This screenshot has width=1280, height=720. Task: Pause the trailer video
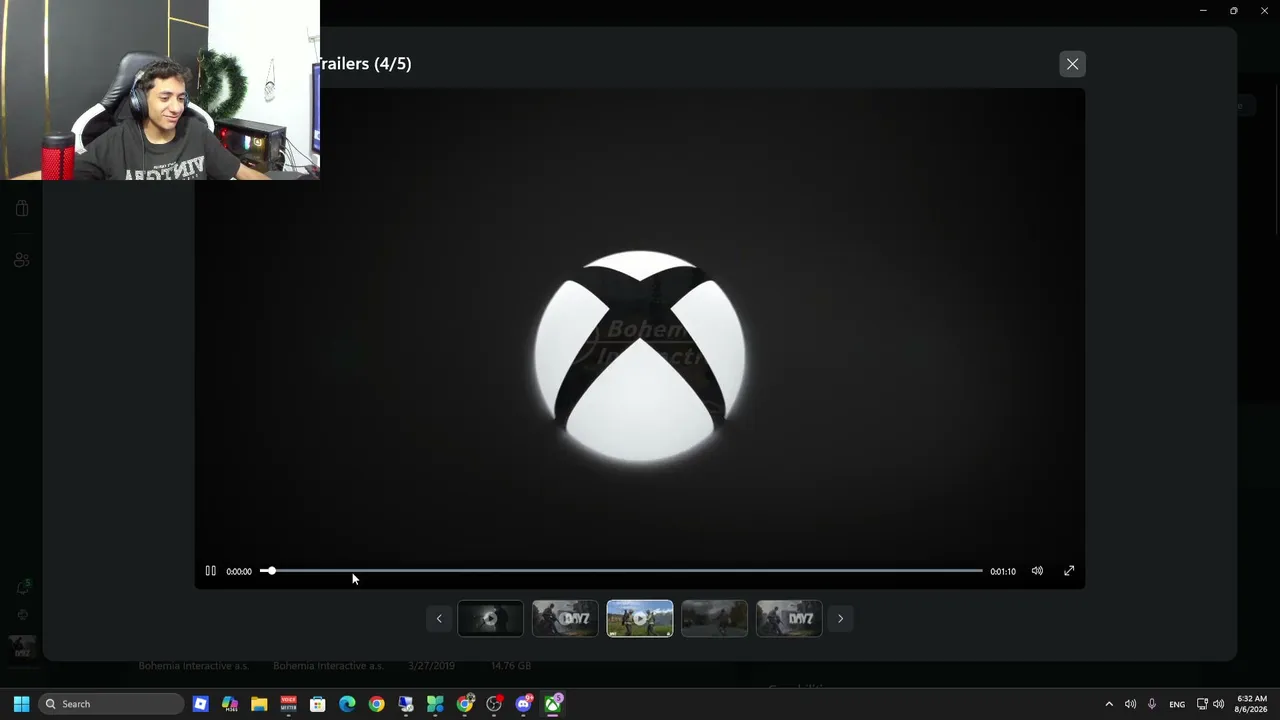click(x=210, y=571)
